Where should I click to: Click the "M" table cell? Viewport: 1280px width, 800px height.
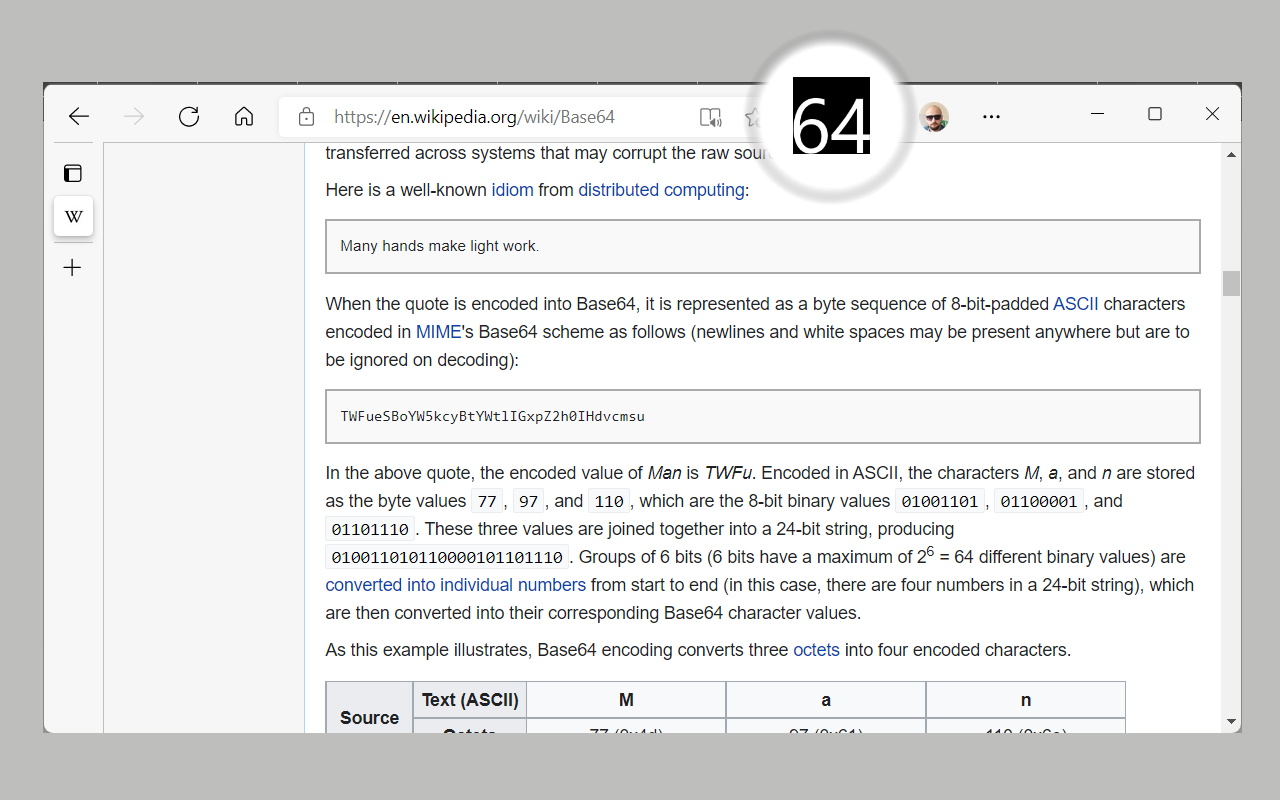[x=626, y=700]
